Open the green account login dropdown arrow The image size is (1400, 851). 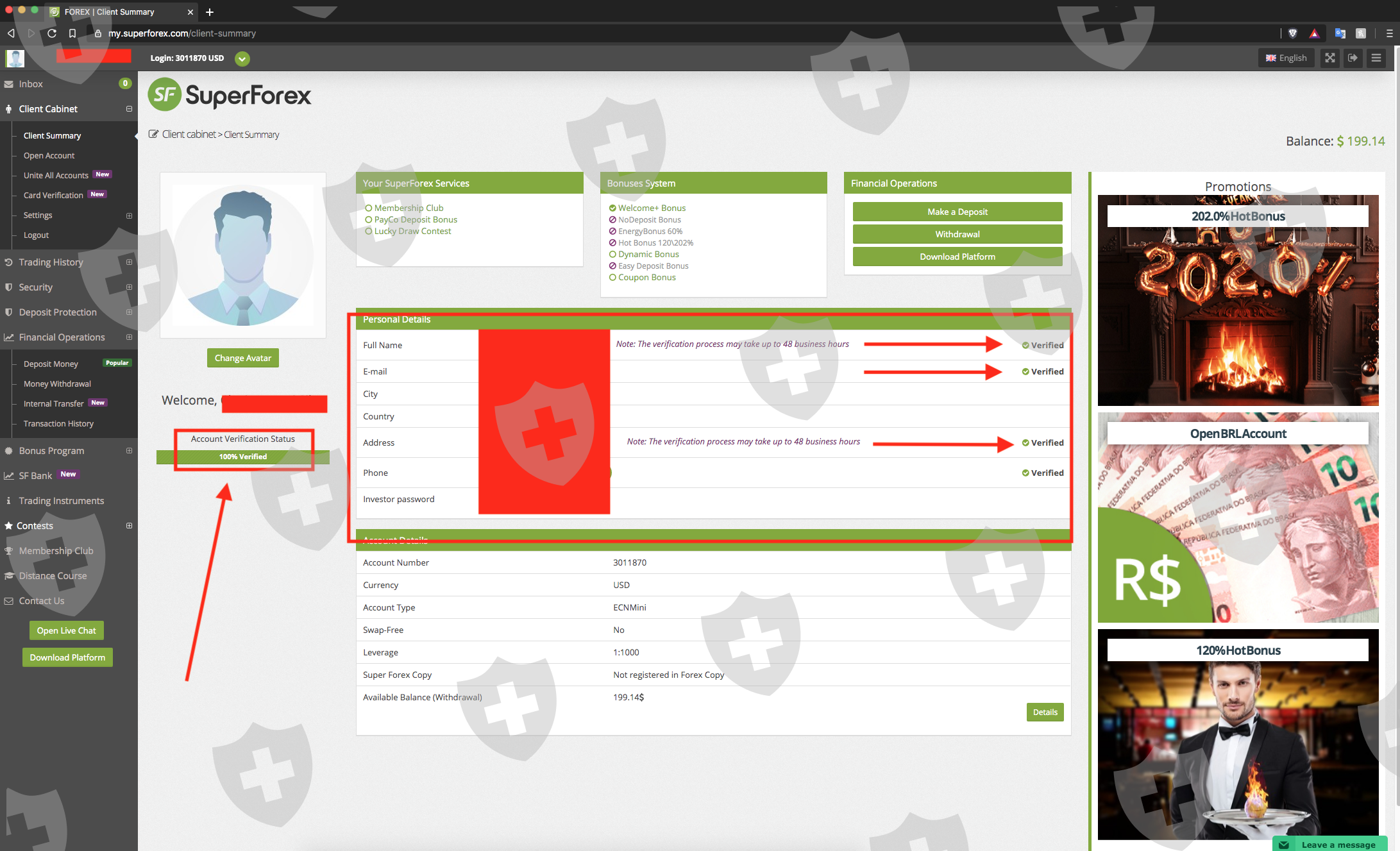pyautogui.click(x=242, y=58)
